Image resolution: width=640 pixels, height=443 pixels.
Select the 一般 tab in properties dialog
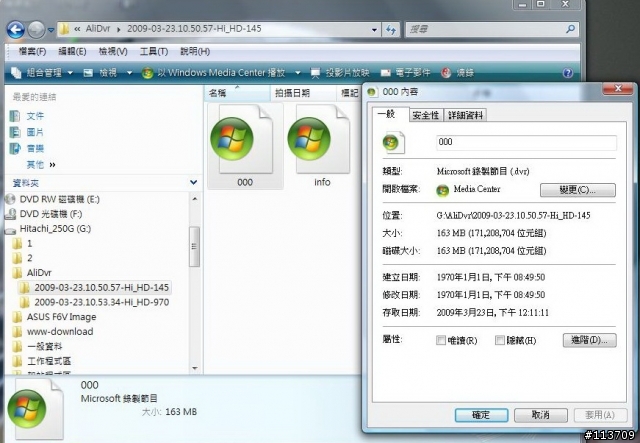pos(386,114)
